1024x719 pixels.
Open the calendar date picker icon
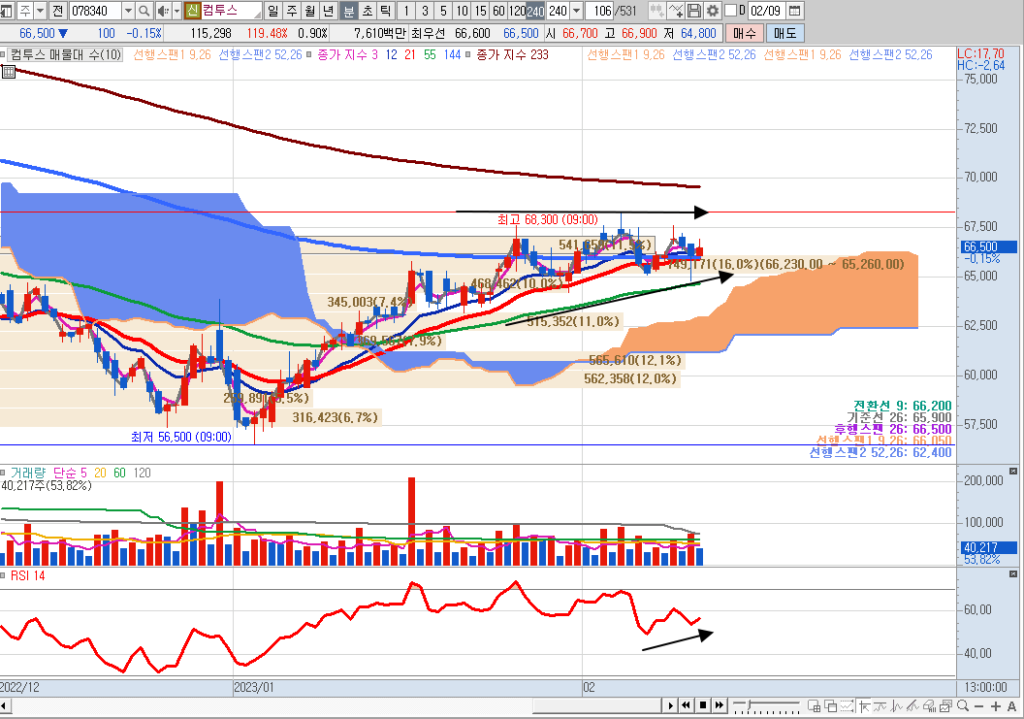click(x=794, y=11)
